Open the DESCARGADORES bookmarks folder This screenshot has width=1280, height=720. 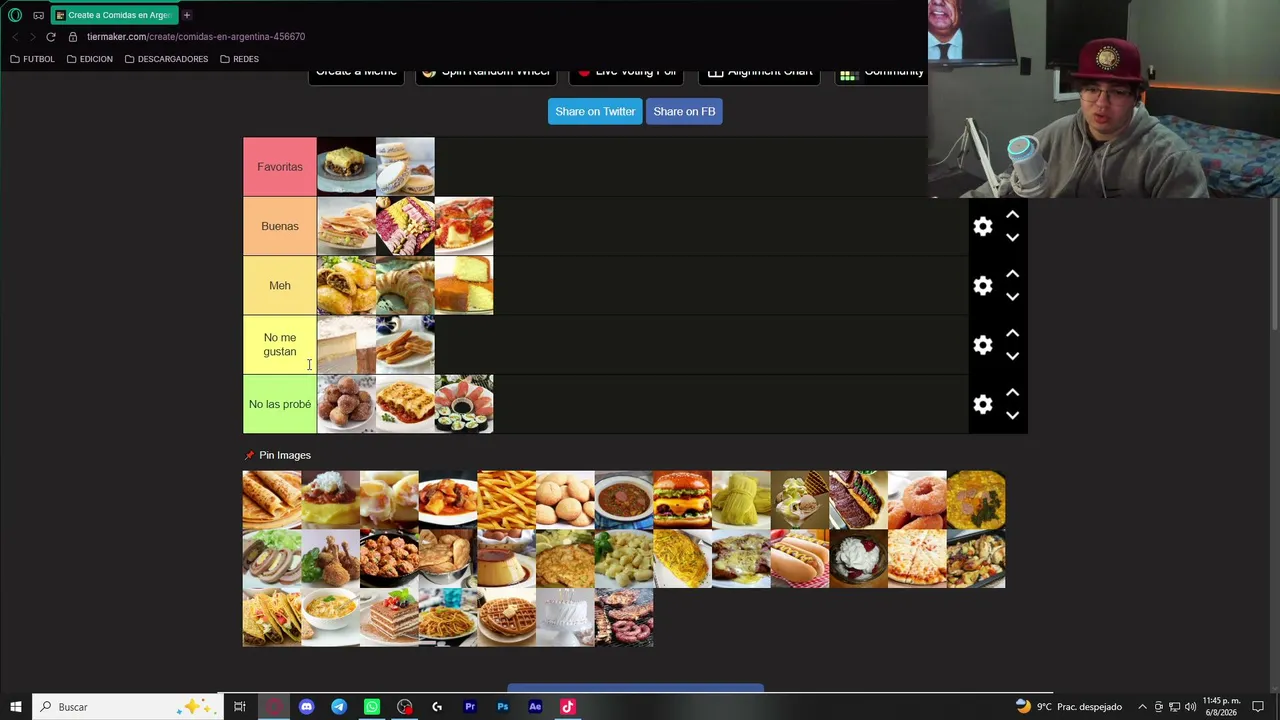(x=167, y=59)
